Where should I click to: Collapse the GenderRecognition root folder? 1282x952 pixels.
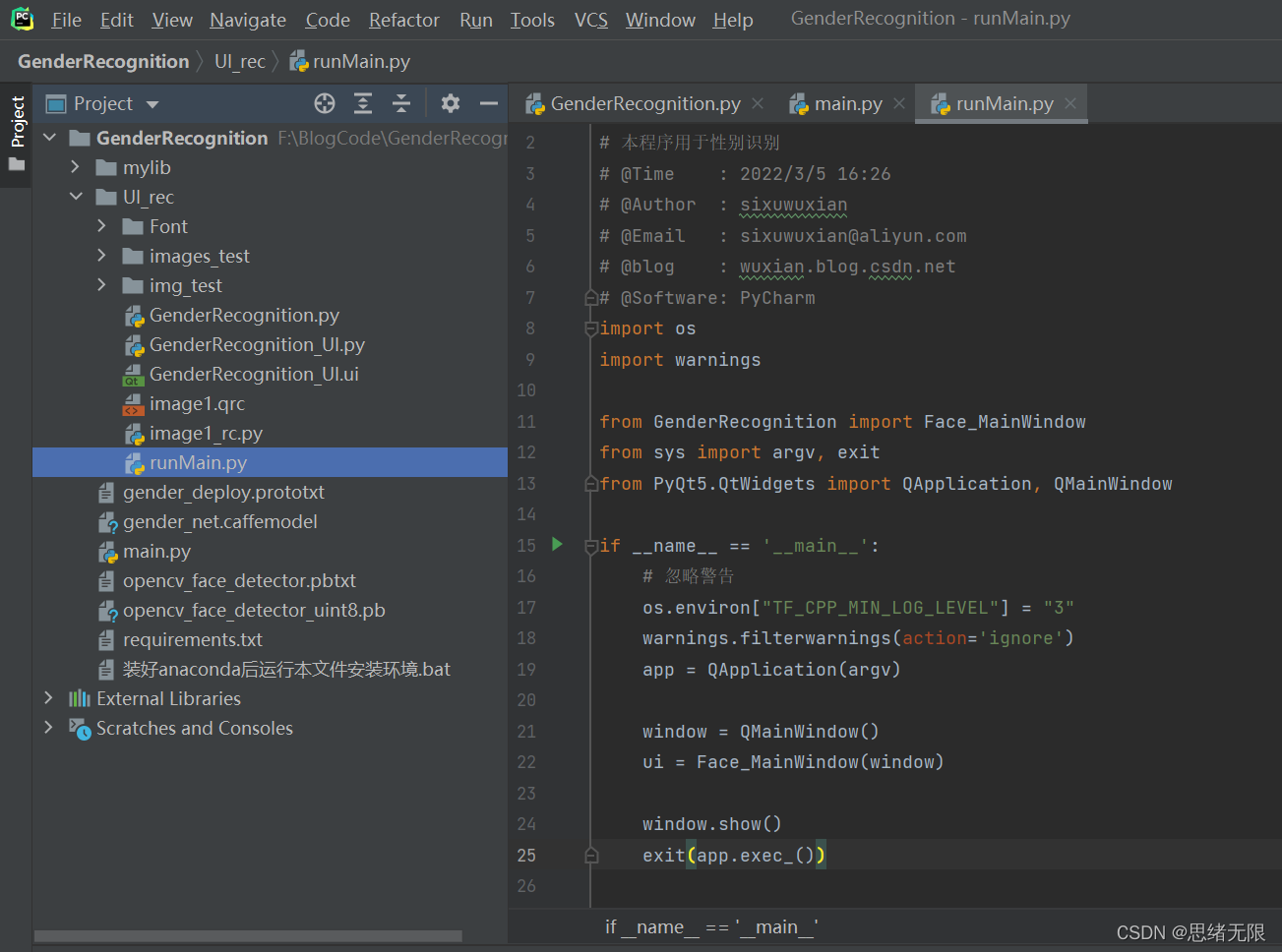[x=50, y=138]
